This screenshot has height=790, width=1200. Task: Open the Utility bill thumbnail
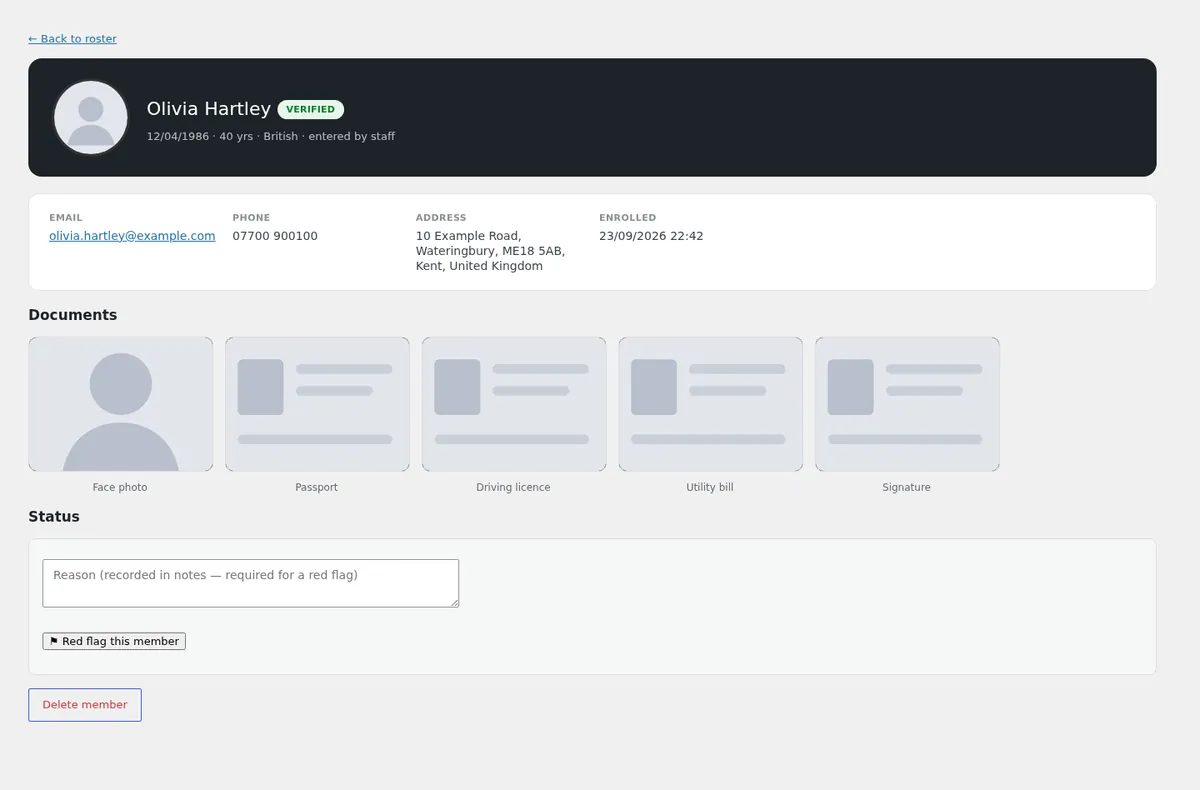[710, 404]
